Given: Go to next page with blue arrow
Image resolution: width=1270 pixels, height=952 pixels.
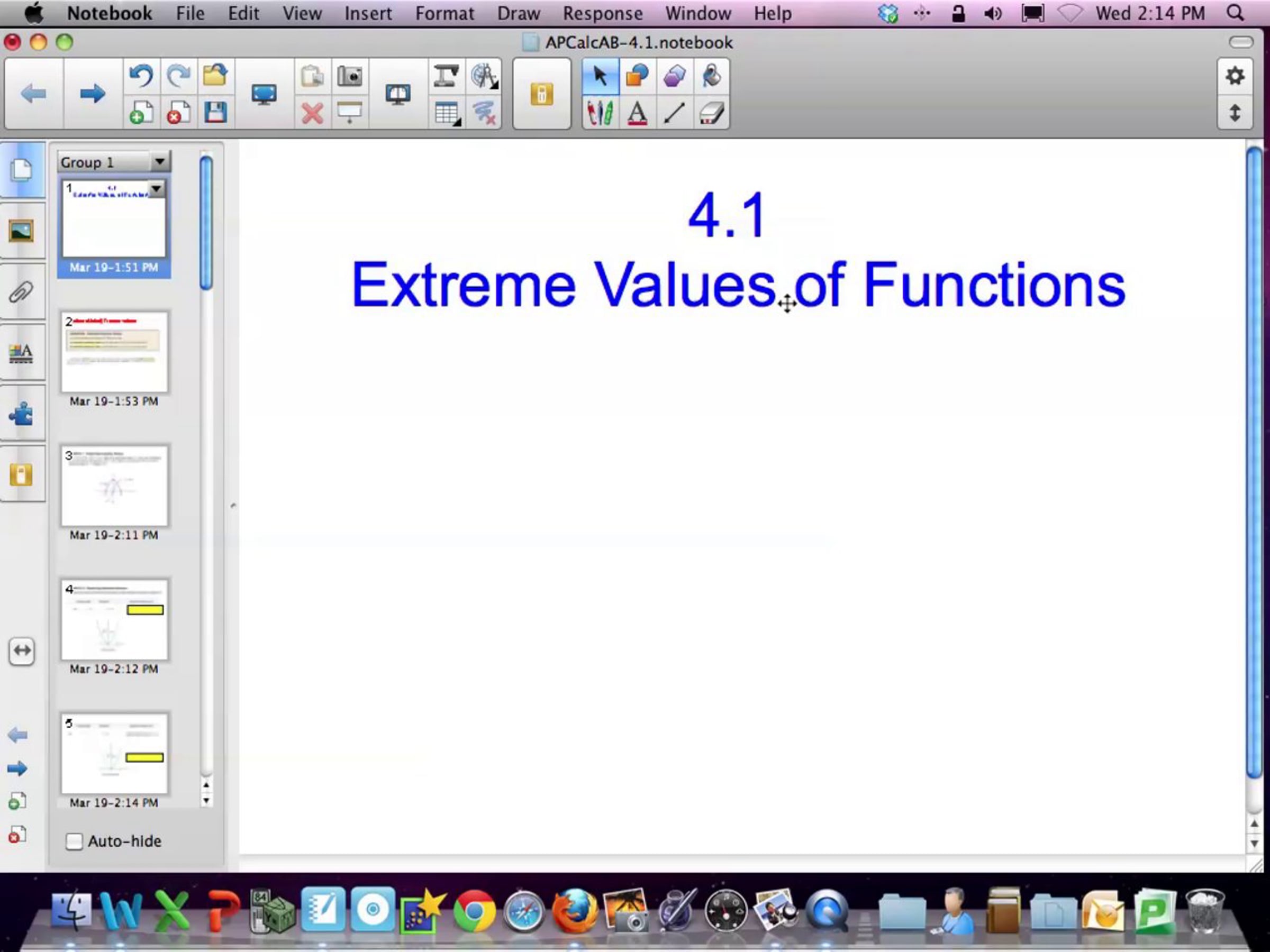Looking at the screenshot, I should [92, 94].
